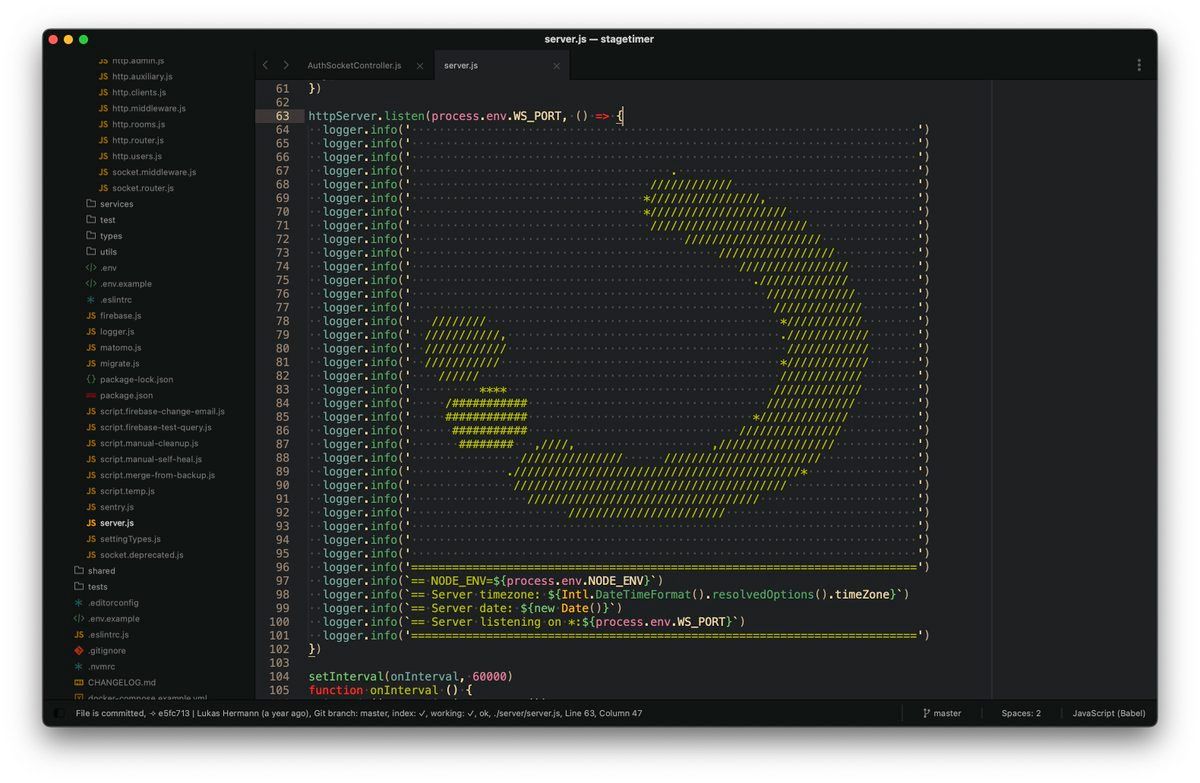
Task: Click the JS icon beside firebase.js
Action: pos(91,316)
